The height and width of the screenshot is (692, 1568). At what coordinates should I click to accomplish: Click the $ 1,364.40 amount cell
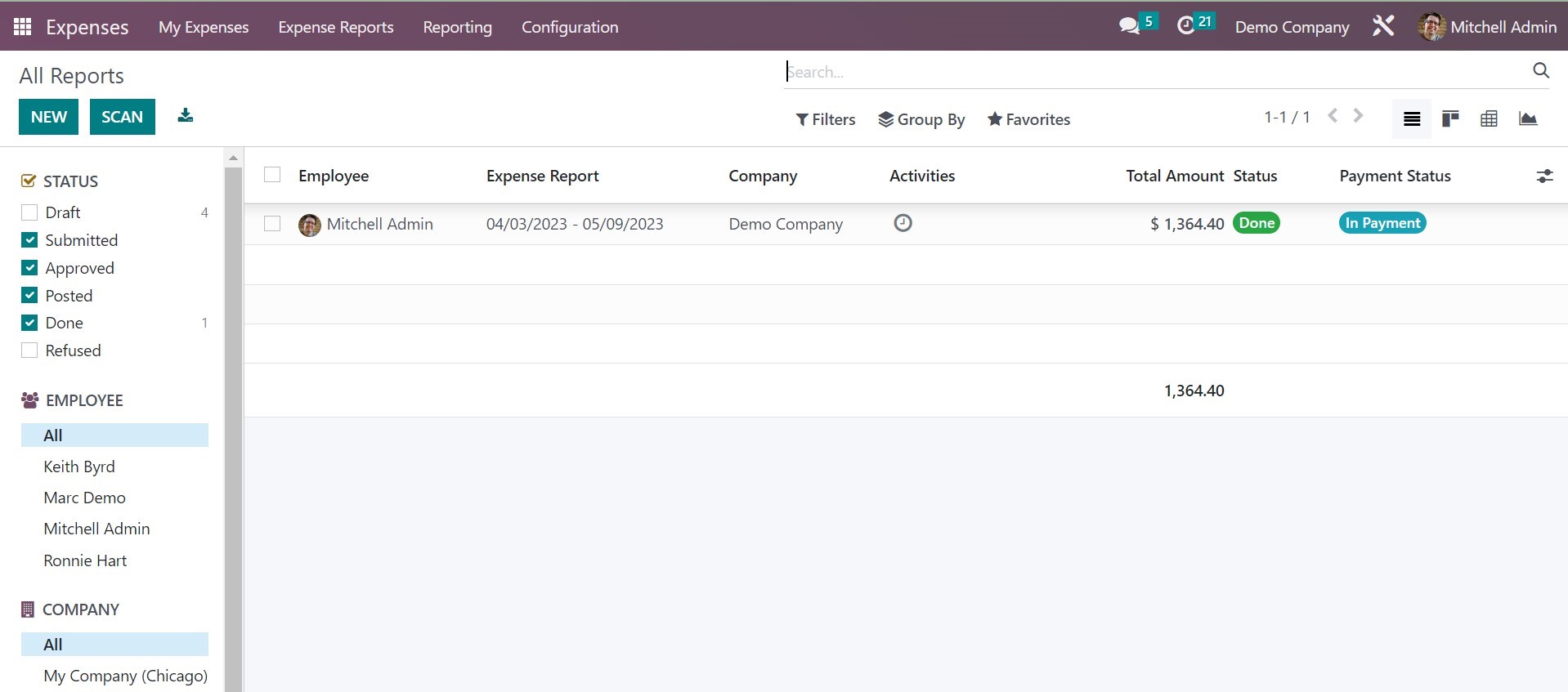click(1187, 224)
